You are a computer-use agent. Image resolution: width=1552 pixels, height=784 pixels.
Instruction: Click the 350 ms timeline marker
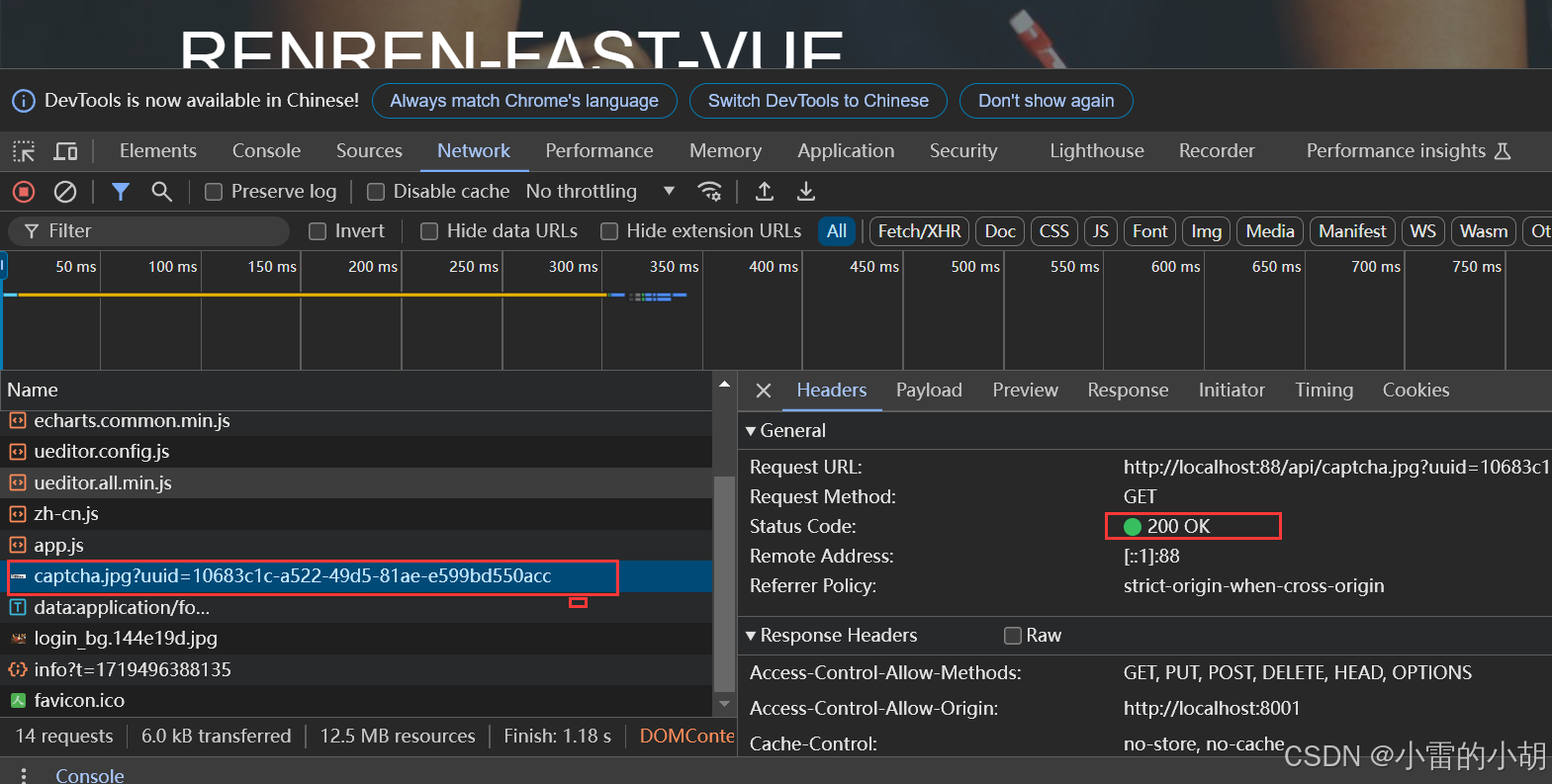(x=674, y=267)
